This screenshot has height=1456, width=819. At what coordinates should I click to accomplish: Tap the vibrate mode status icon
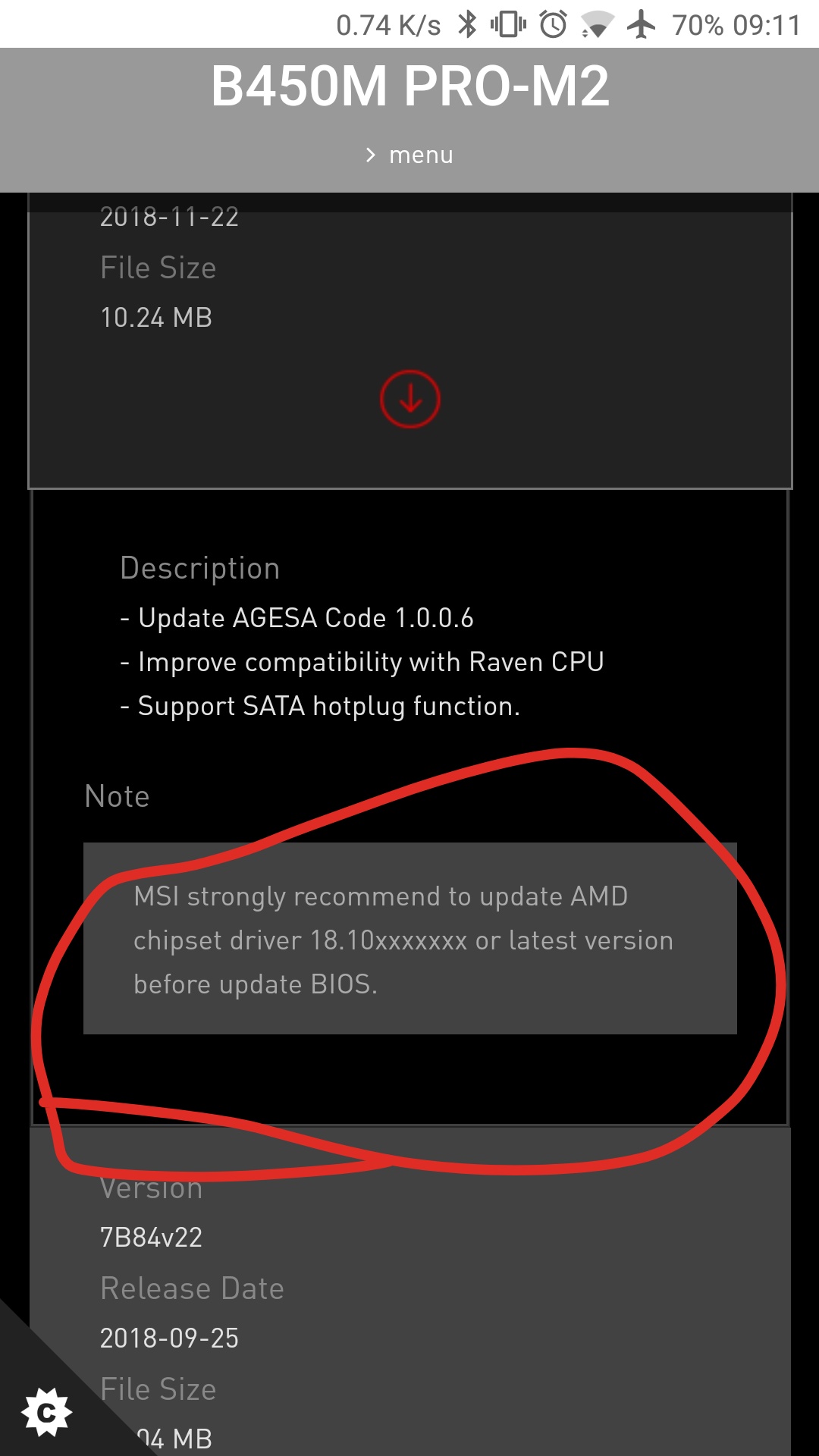click(508, 25)
